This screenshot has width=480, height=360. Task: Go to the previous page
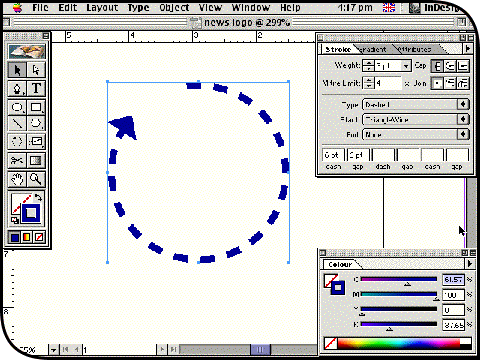click(76, 349)
